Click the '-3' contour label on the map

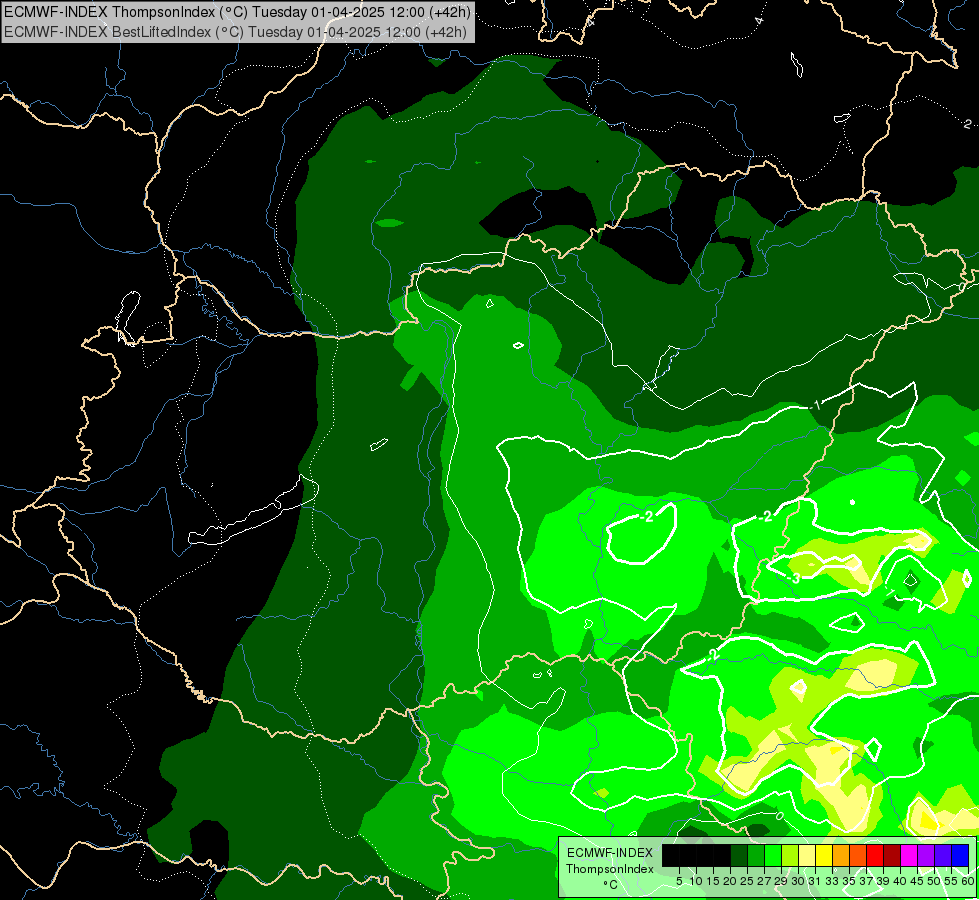[x=793, y=578]
